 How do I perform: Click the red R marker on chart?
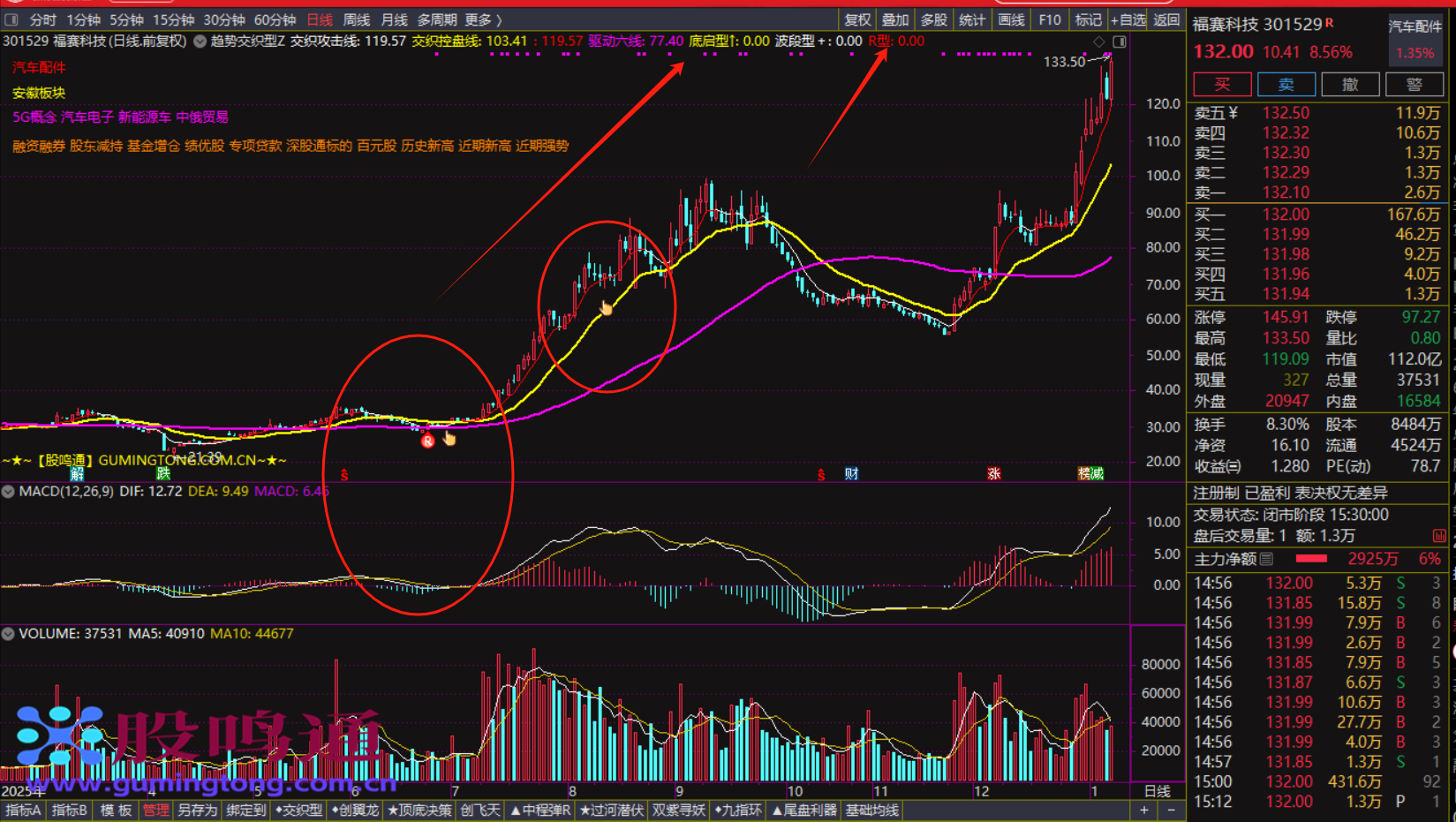[427, 441]
